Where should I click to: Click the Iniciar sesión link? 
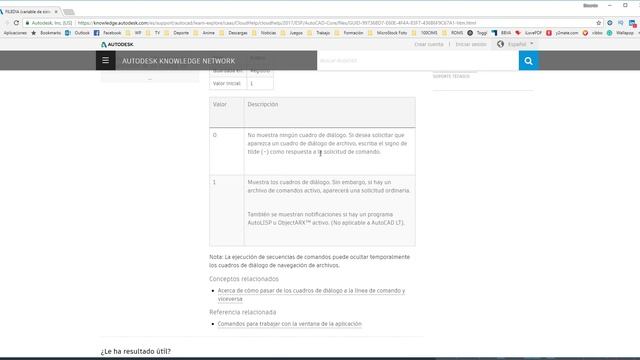[471, 44]
